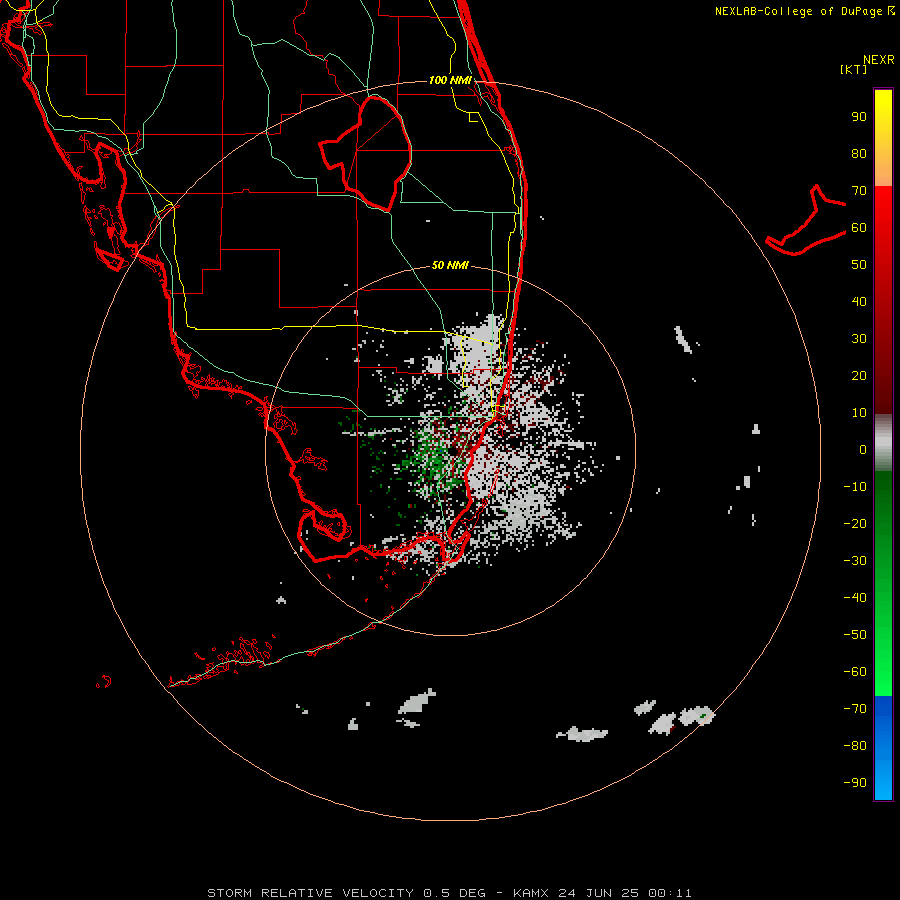The height and width of the screenshot is (900, 900).
Task: Click the -50 value on velocity scale
Action: (855, 635)
